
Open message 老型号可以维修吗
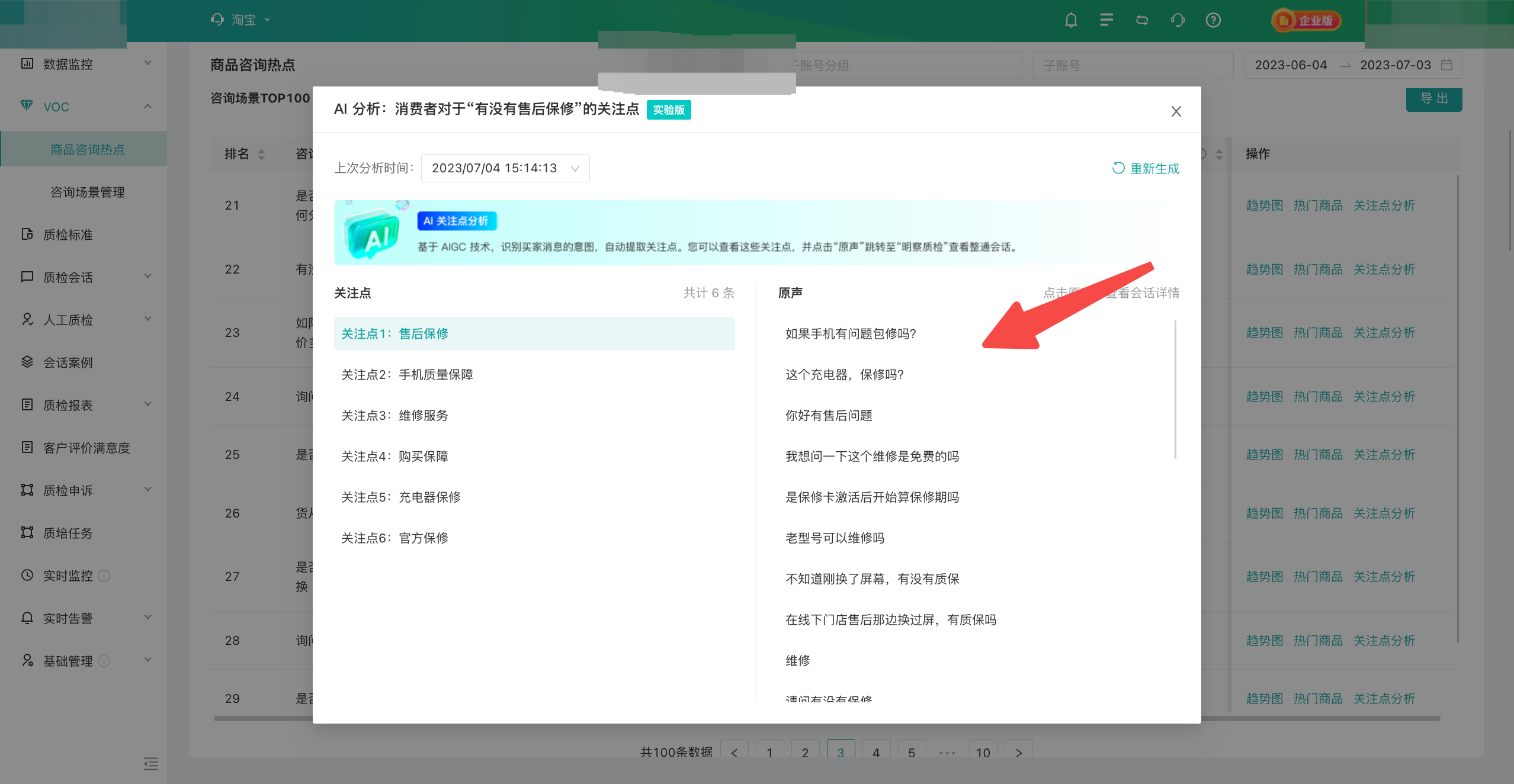point(835,538)
